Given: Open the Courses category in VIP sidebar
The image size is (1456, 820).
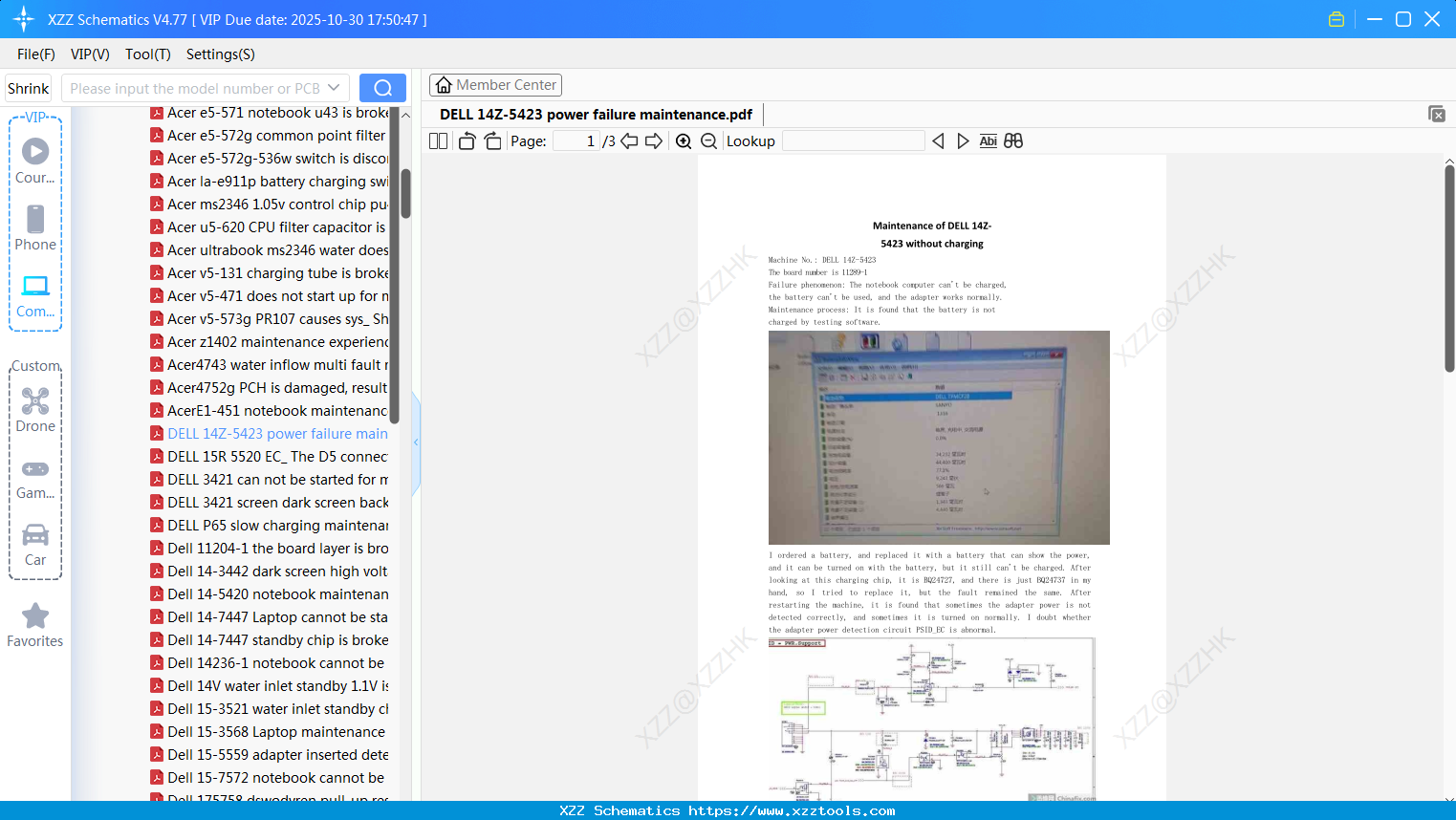Looking at the screenshot, I should click(x=35, y=161).
